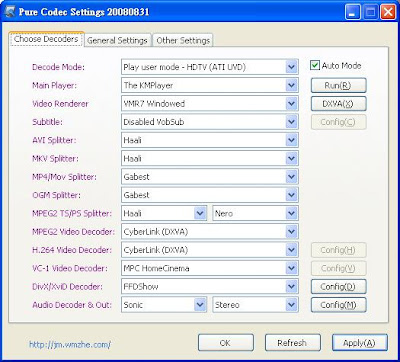Expand the Video Renderer dropdown
Viewport: 400px width, 362px height.
point(210,104)
